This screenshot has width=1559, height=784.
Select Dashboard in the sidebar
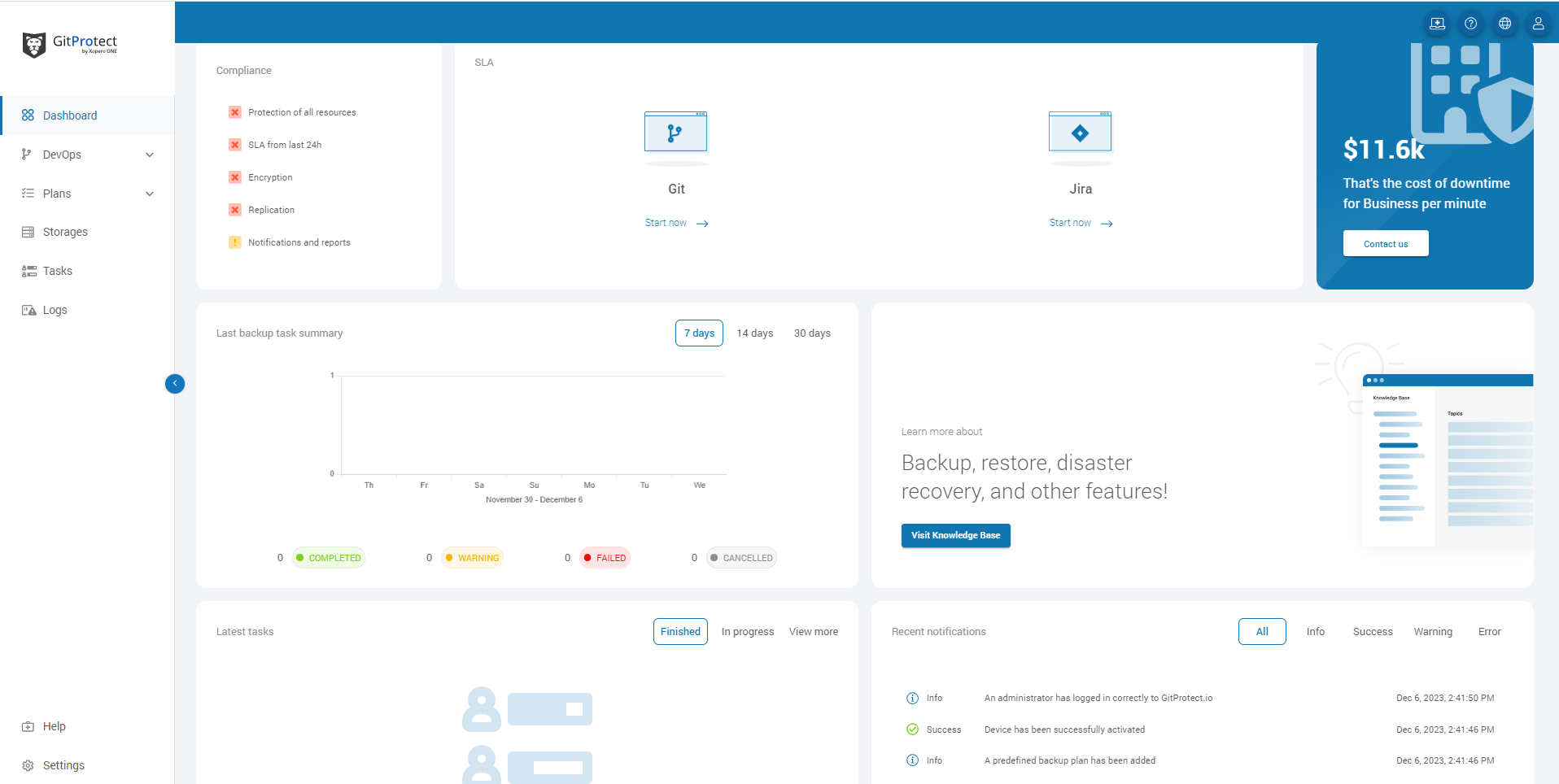(x=69, y=115)
